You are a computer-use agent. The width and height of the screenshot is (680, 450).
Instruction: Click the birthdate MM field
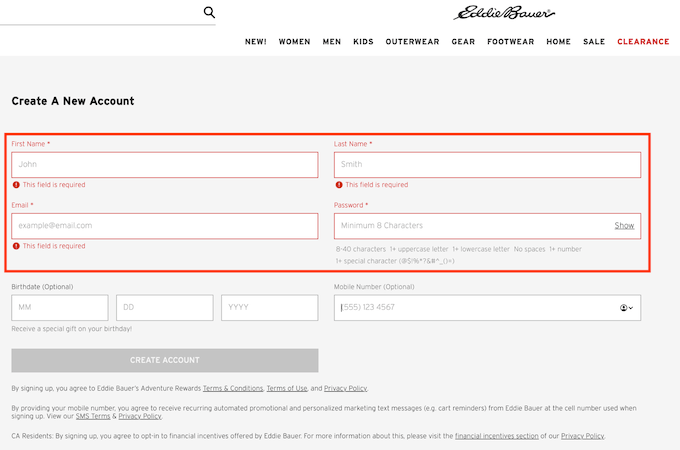pos(60,308)
